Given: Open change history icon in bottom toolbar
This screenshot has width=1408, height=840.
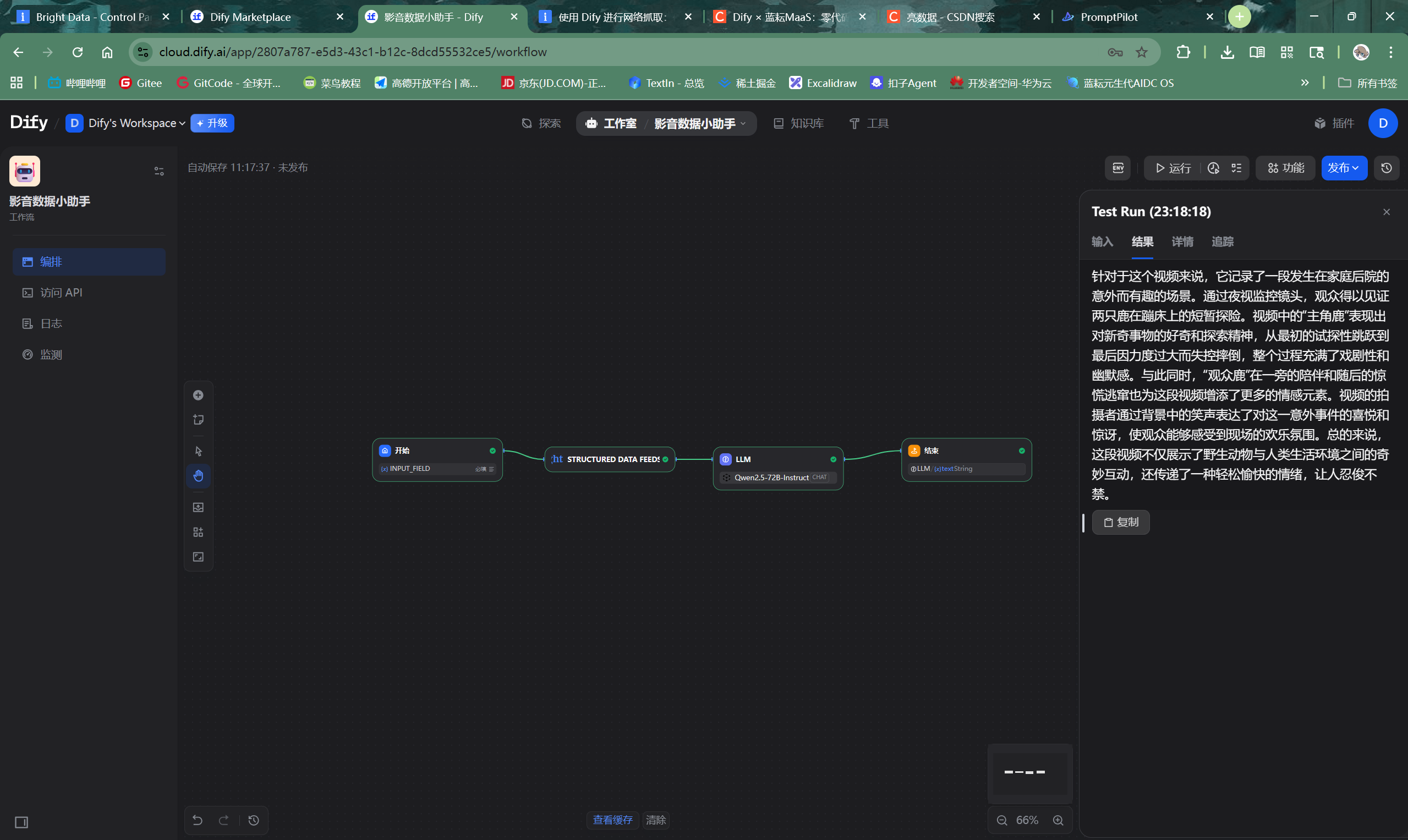Looking at the screenshot, I should click(254, 820).
